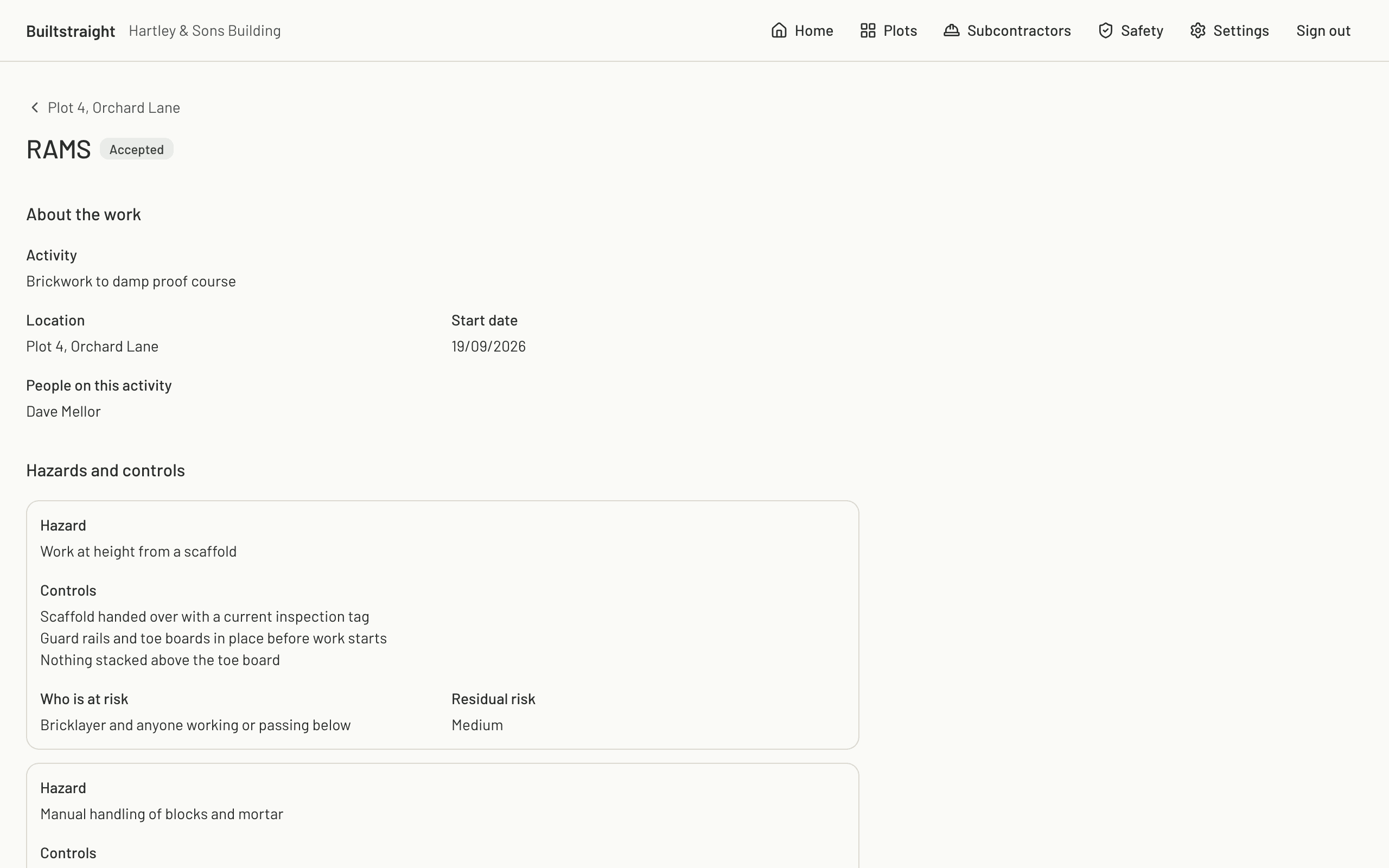
Task: Open the Subcontractors page
Action: click(1008, 30)
